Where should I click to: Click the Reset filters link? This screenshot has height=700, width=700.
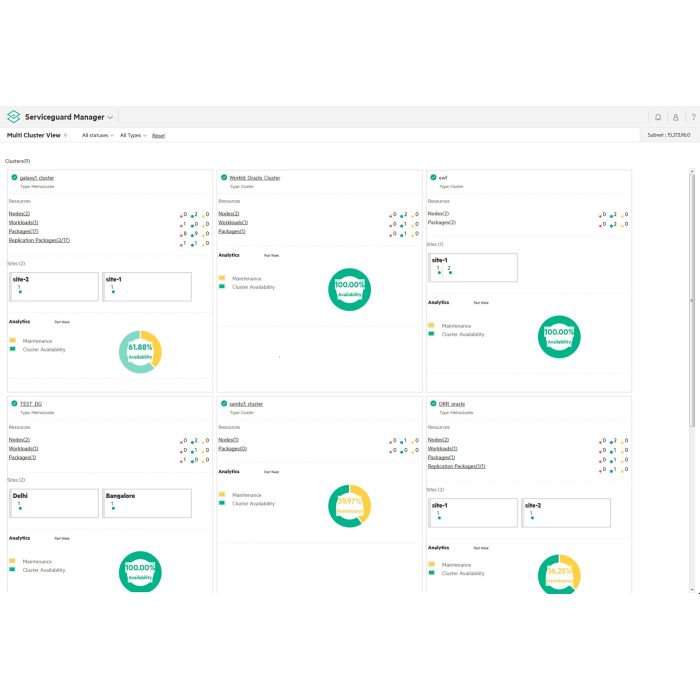coord(158,135)
